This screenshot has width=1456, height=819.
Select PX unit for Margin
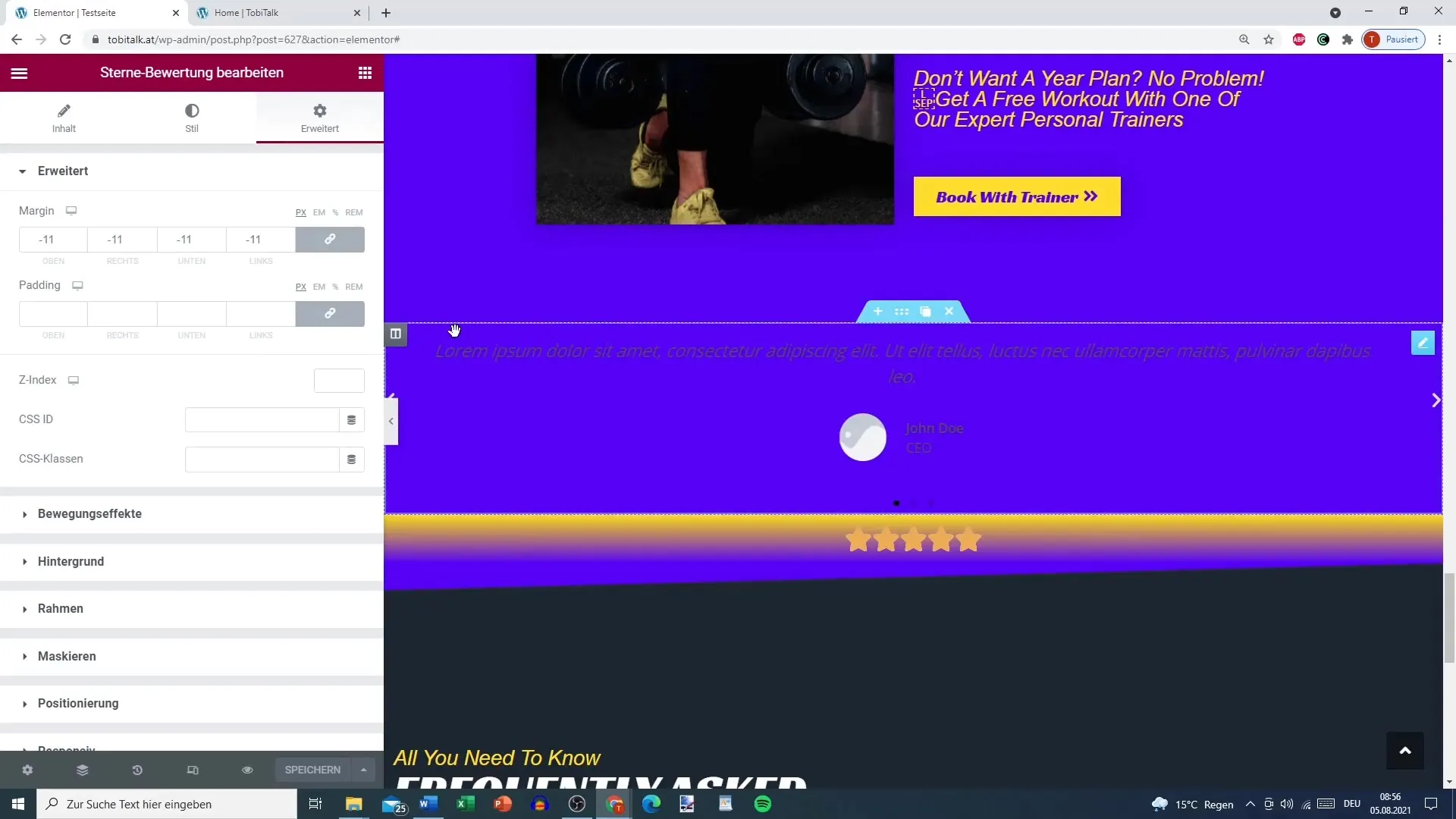pos(301,212)
